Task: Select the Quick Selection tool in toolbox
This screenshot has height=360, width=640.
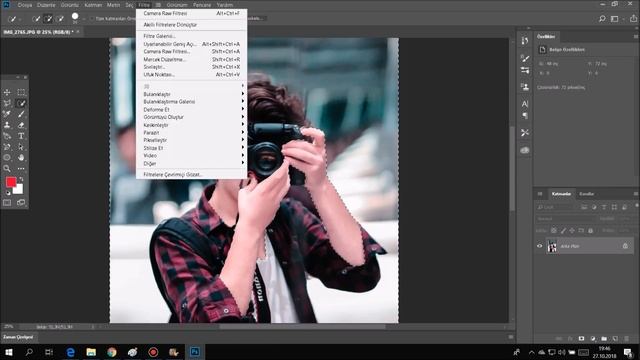Action: click(21, 103)
